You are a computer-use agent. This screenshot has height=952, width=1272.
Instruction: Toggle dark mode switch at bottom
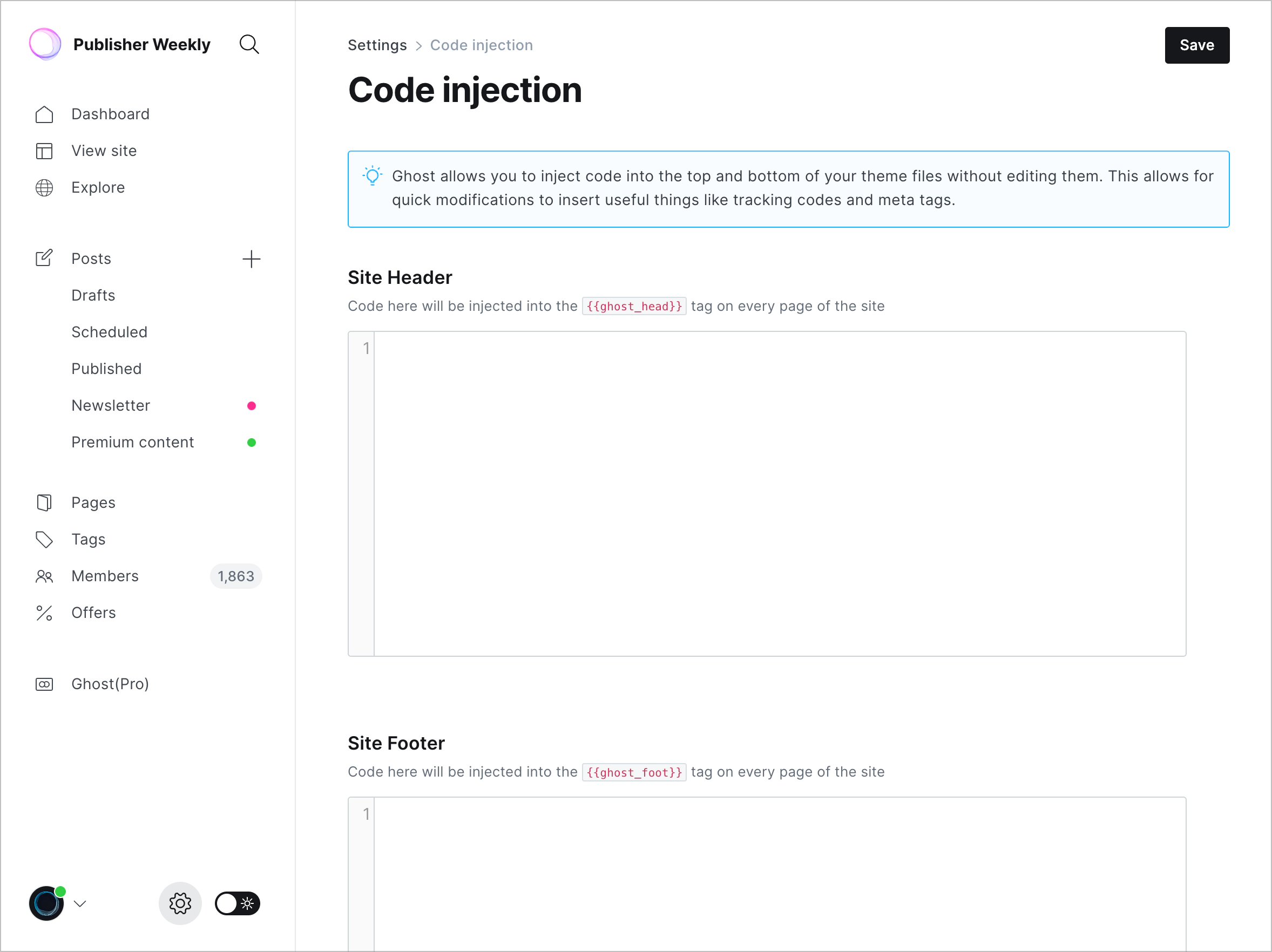(x=237, y=903)
